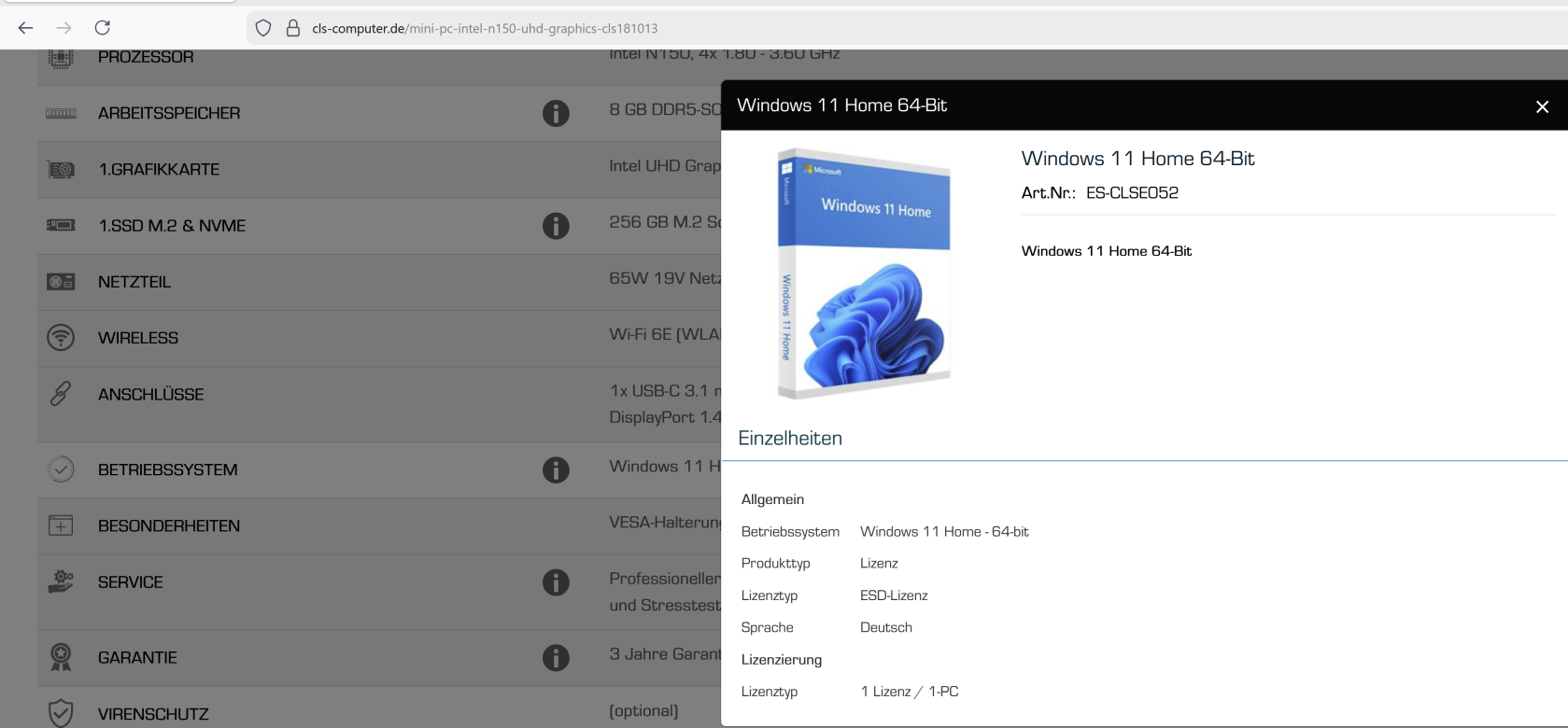Select the 1.SSD M.2 & NVME row label

172,226
